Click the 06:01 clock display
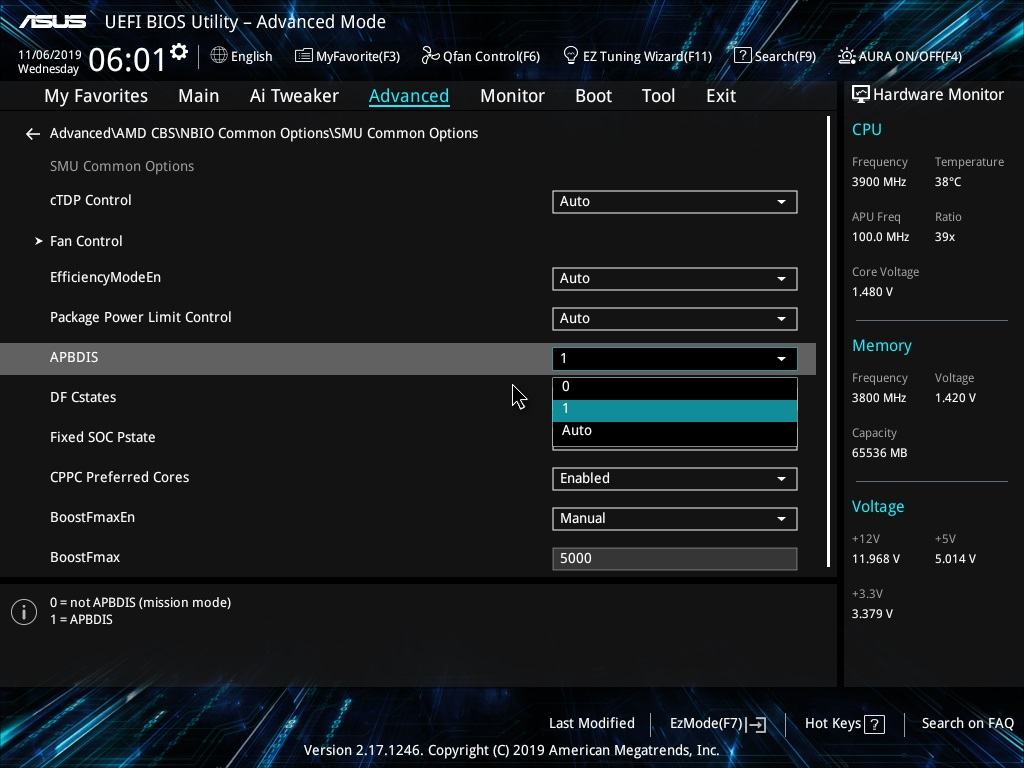 point(127,60)
